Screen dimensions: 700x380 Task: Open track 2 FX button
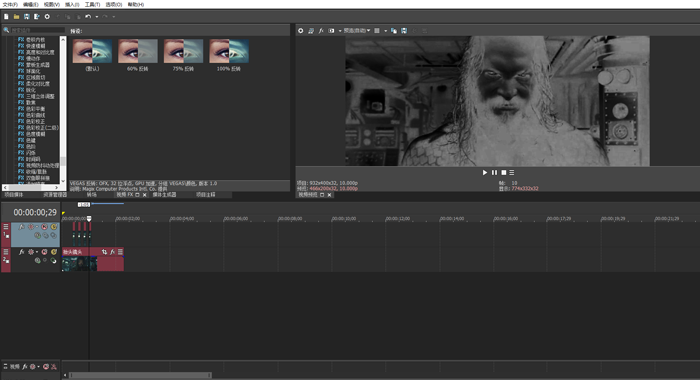click(21, 252)
